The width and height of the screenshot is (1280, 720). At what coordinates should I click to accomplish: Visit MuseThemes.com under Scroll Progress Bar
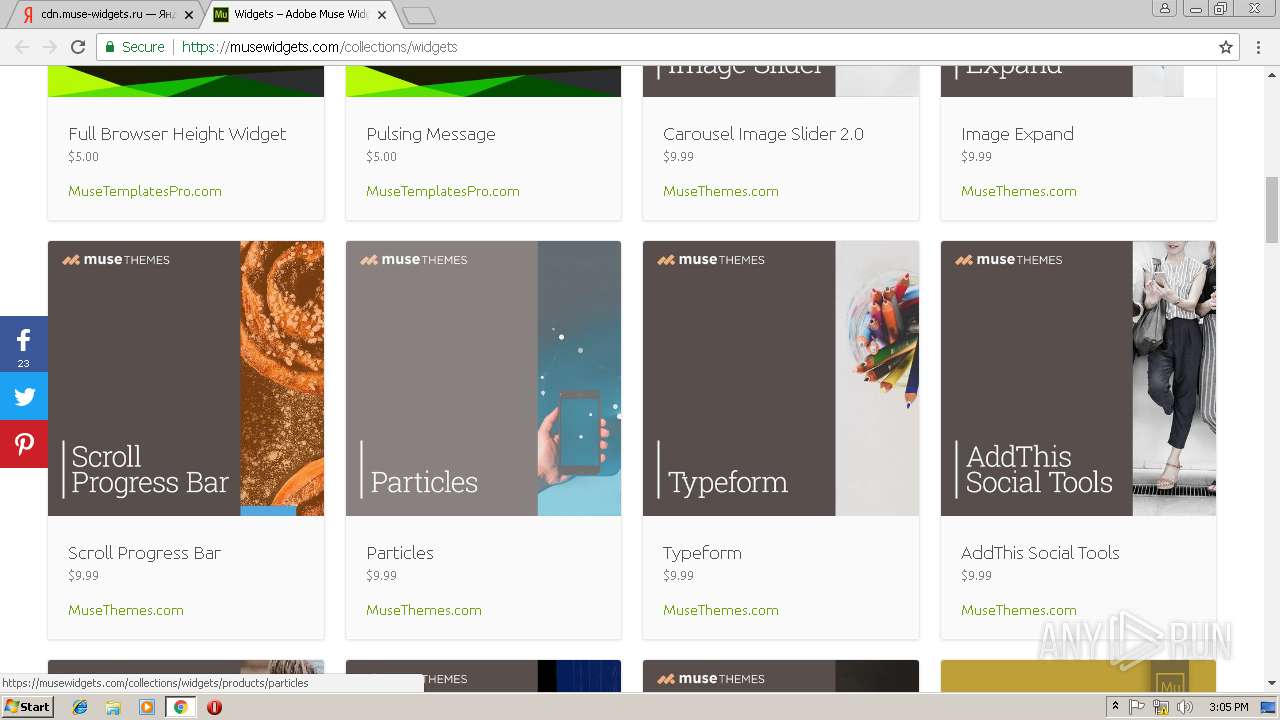(x=126, y=610)
